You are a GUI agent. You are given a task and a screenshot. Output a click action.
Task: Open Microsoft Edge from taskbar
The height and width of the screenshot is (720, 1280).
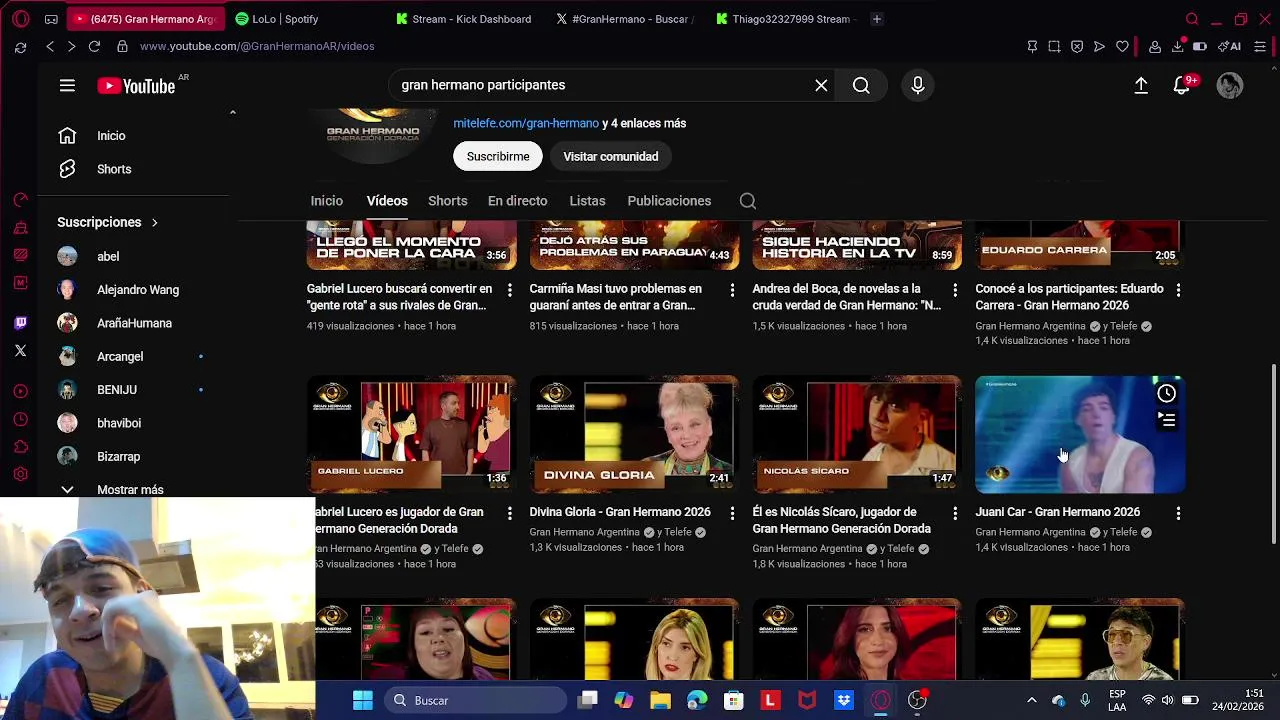[x=697, y=700]
